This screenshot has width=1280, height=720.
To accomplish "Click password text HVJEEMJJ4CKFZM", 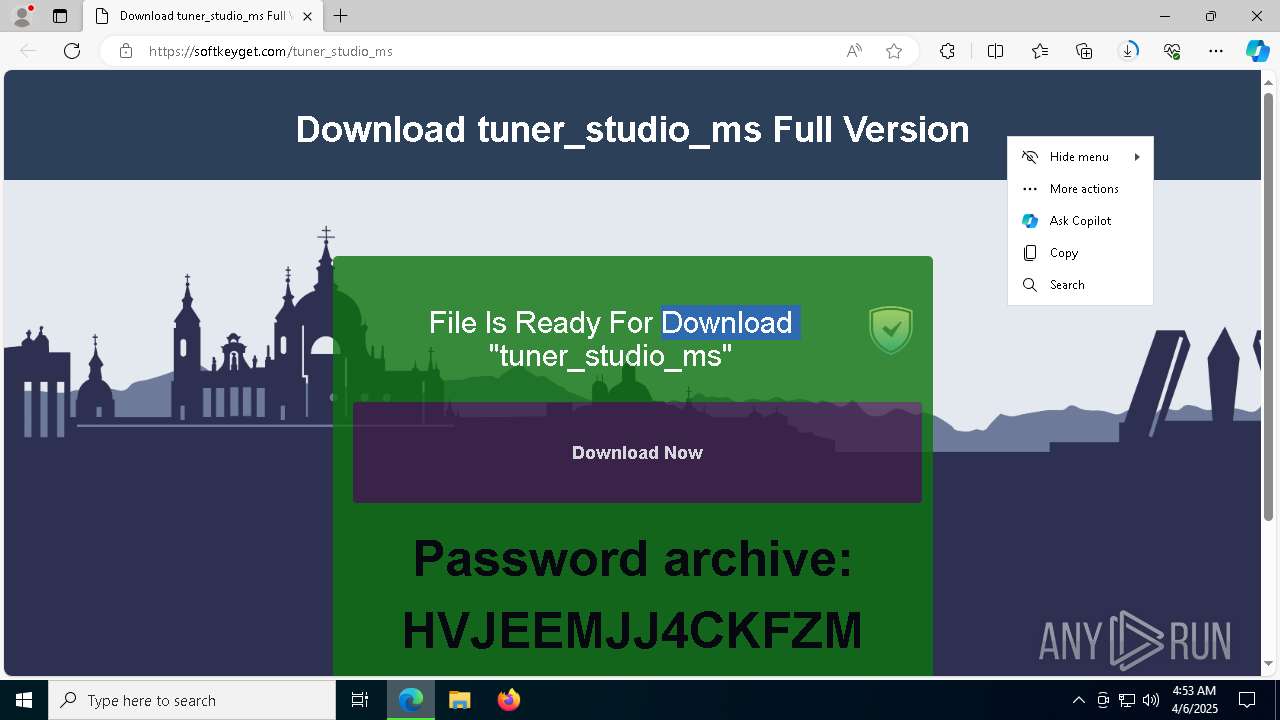I will (632, 631).
